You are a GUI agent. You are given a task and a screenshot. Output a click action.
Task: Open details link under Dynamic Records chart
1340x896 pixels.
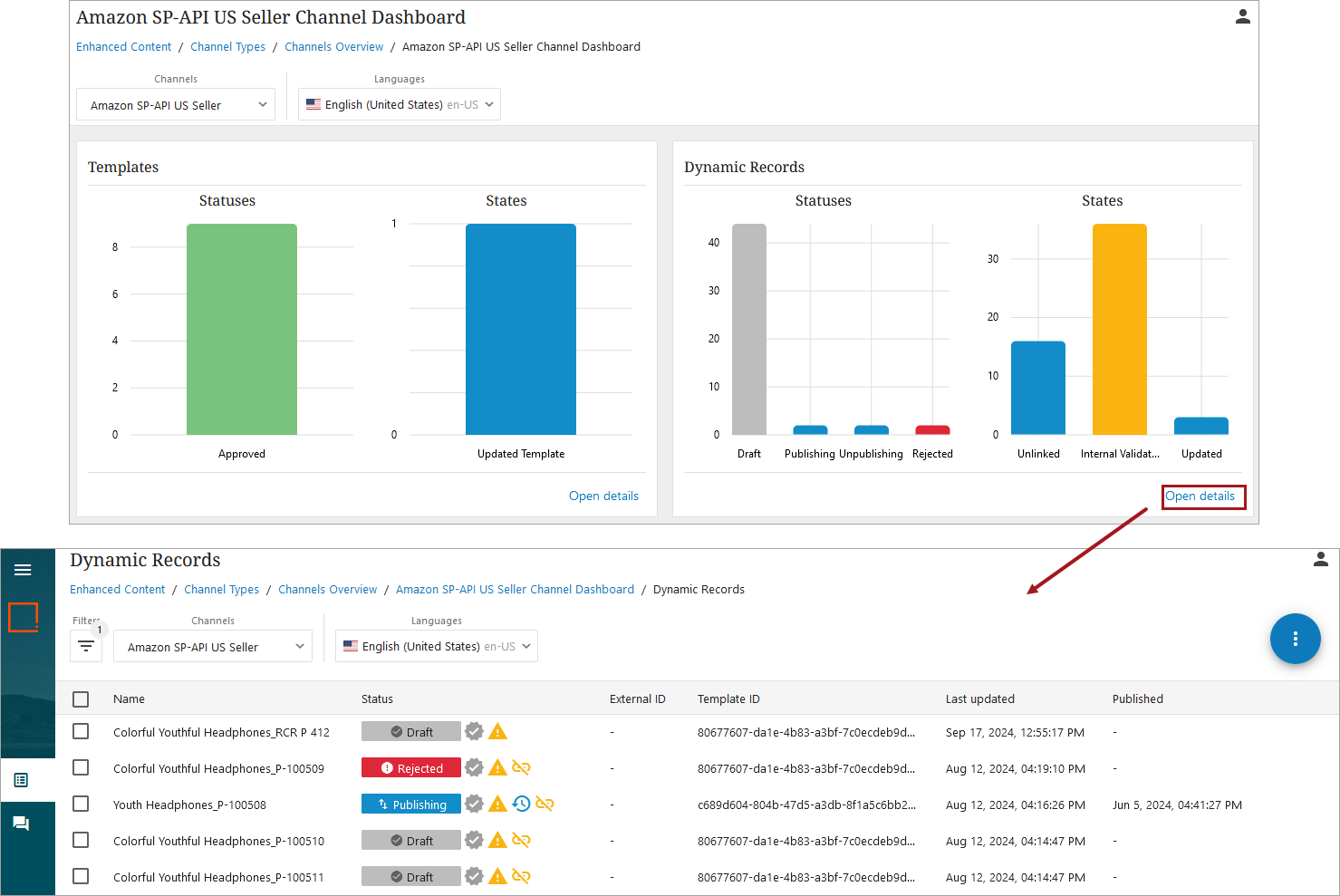pos(1200,496)
